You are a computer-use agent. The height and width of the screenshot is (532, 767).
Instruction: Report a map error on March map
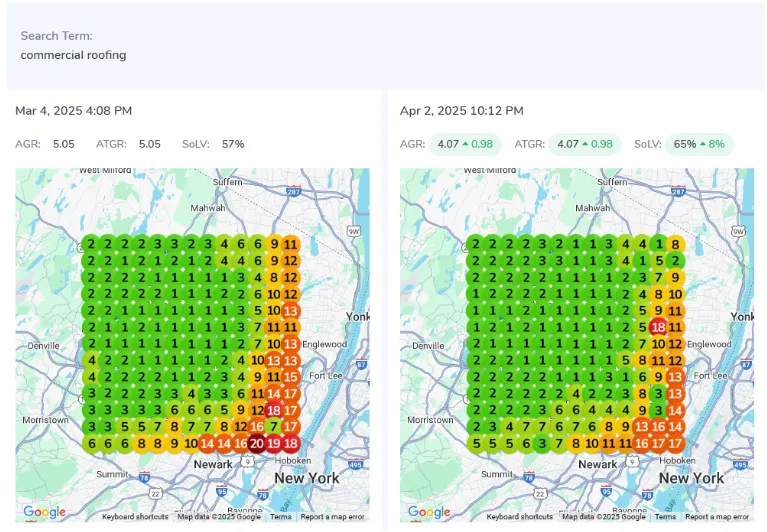(x=333, y=517)
